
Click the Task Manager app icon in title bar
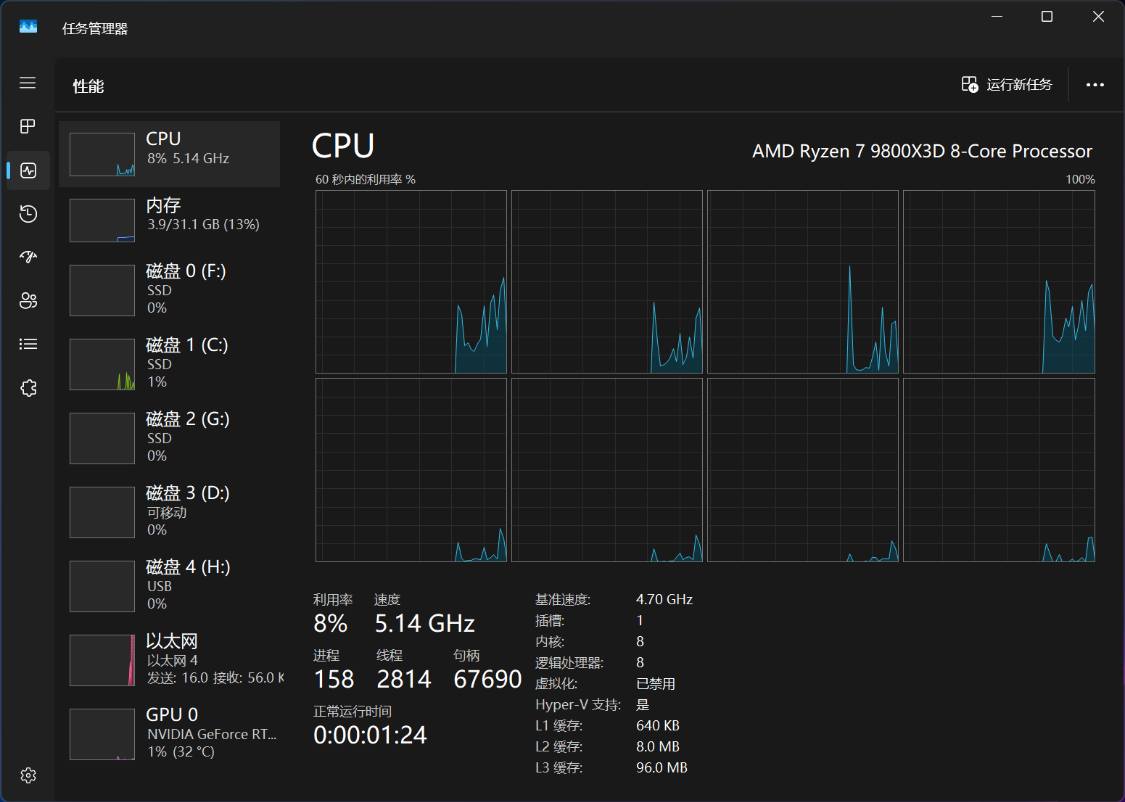(28, 27)
